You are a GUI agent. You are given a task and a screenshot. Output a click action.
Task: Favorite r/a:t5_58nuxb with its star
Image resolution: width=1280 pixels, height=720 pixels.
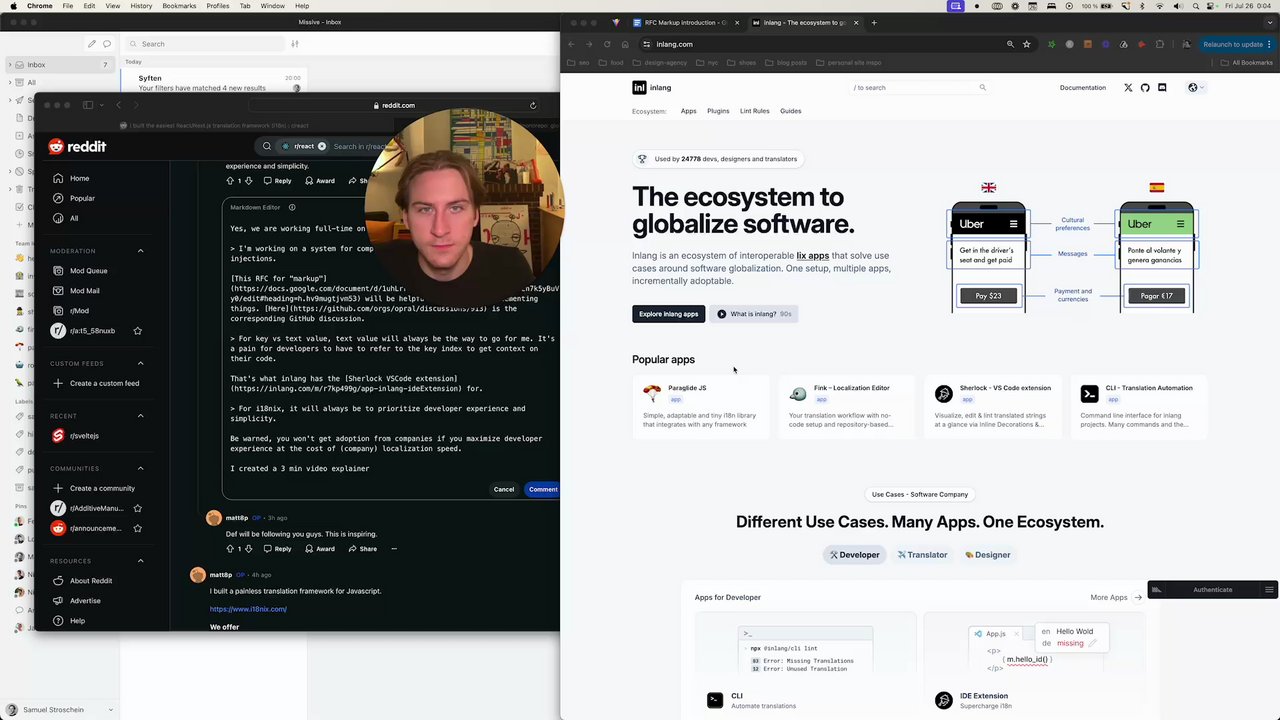pyautogui.click(x=138, y=331)
